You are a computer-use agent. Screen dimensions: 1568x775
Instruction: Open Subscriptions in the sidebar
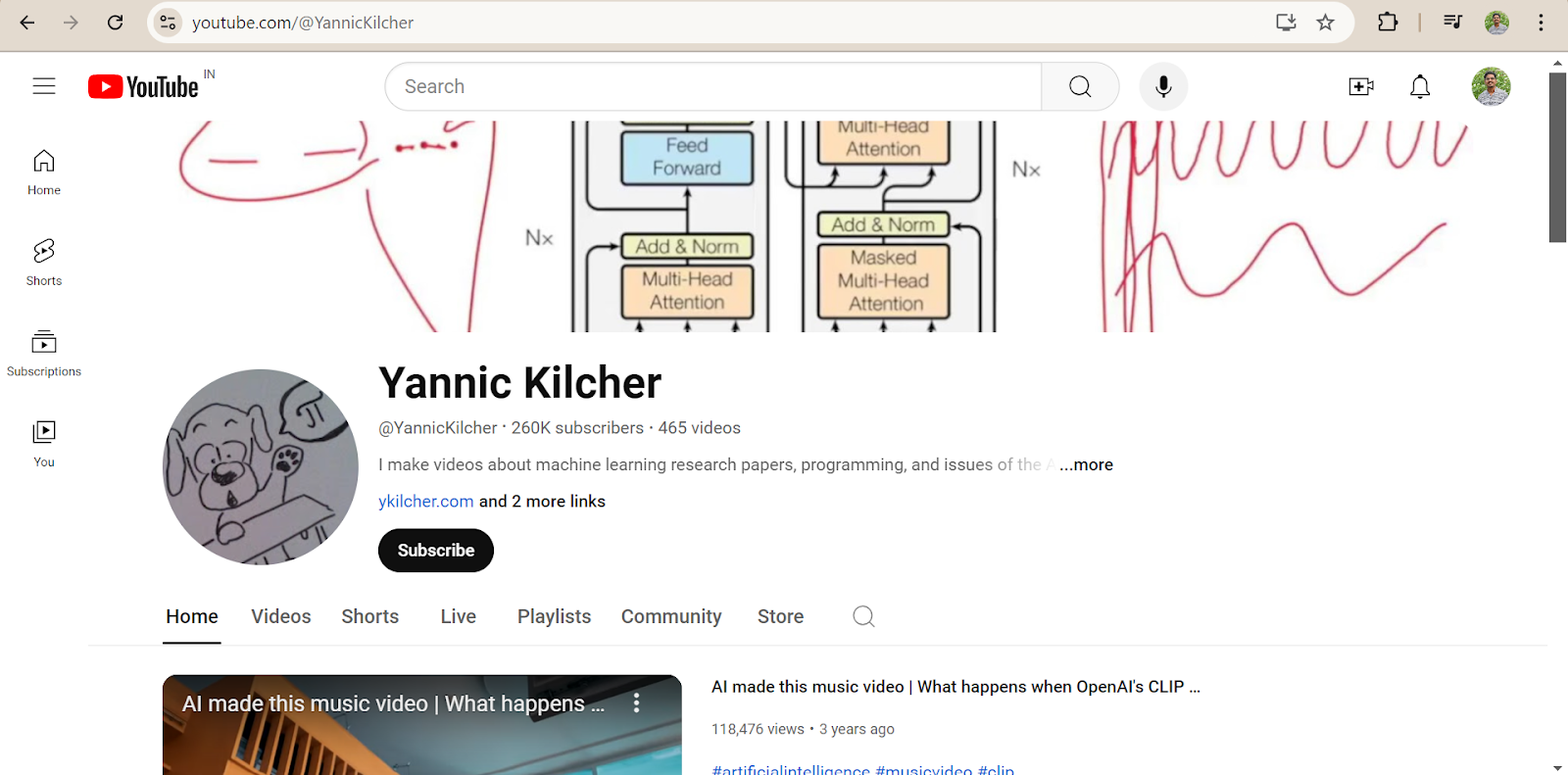click(x=44, y=354)
